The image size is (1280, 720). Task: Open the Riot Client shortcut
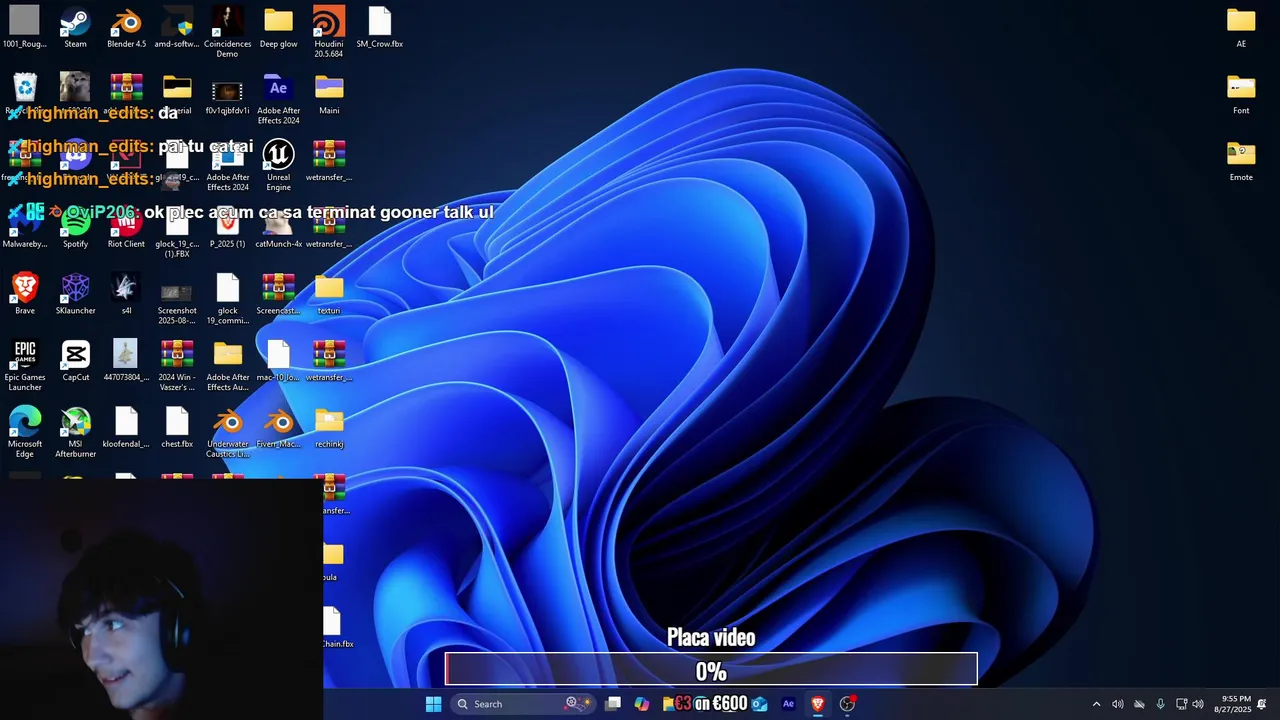pos(126,228)
